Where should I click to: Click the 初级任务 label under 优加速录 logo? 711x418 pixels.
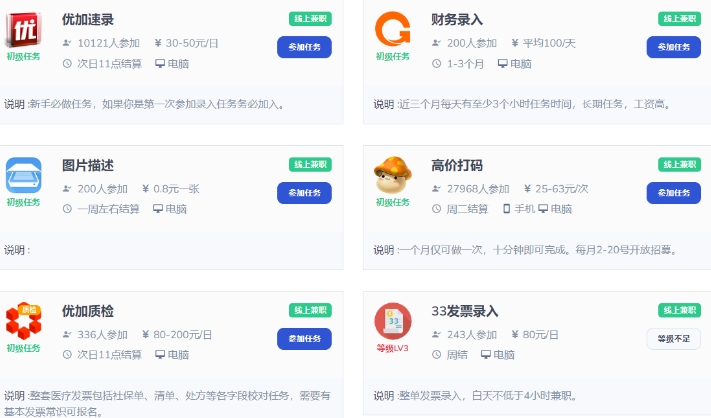pyautogui.click(x=24, y=56)
